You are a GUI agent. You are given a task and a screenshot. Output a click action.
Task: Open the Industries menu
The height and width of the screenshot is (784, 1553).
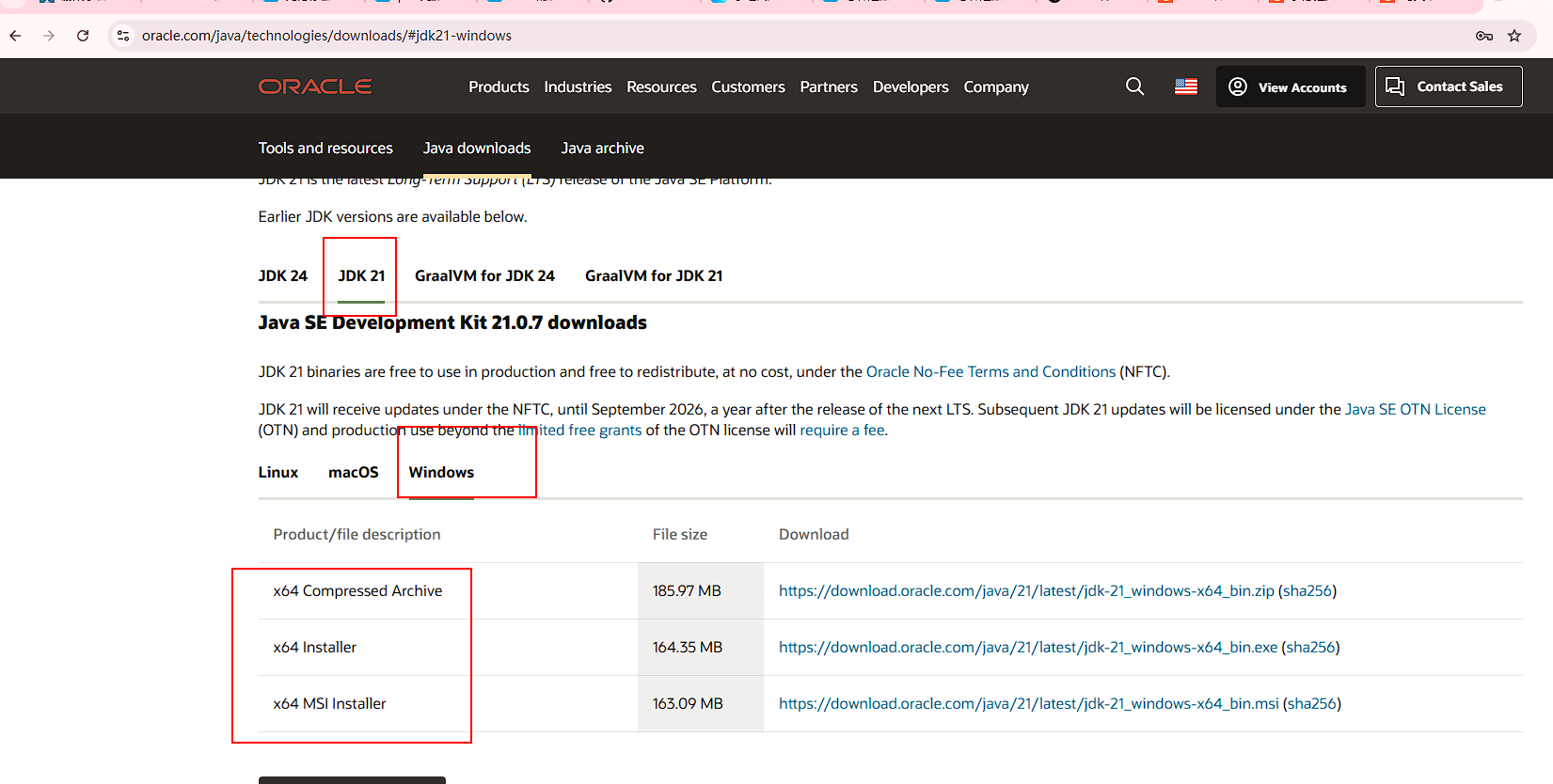(x=578, y=86)
